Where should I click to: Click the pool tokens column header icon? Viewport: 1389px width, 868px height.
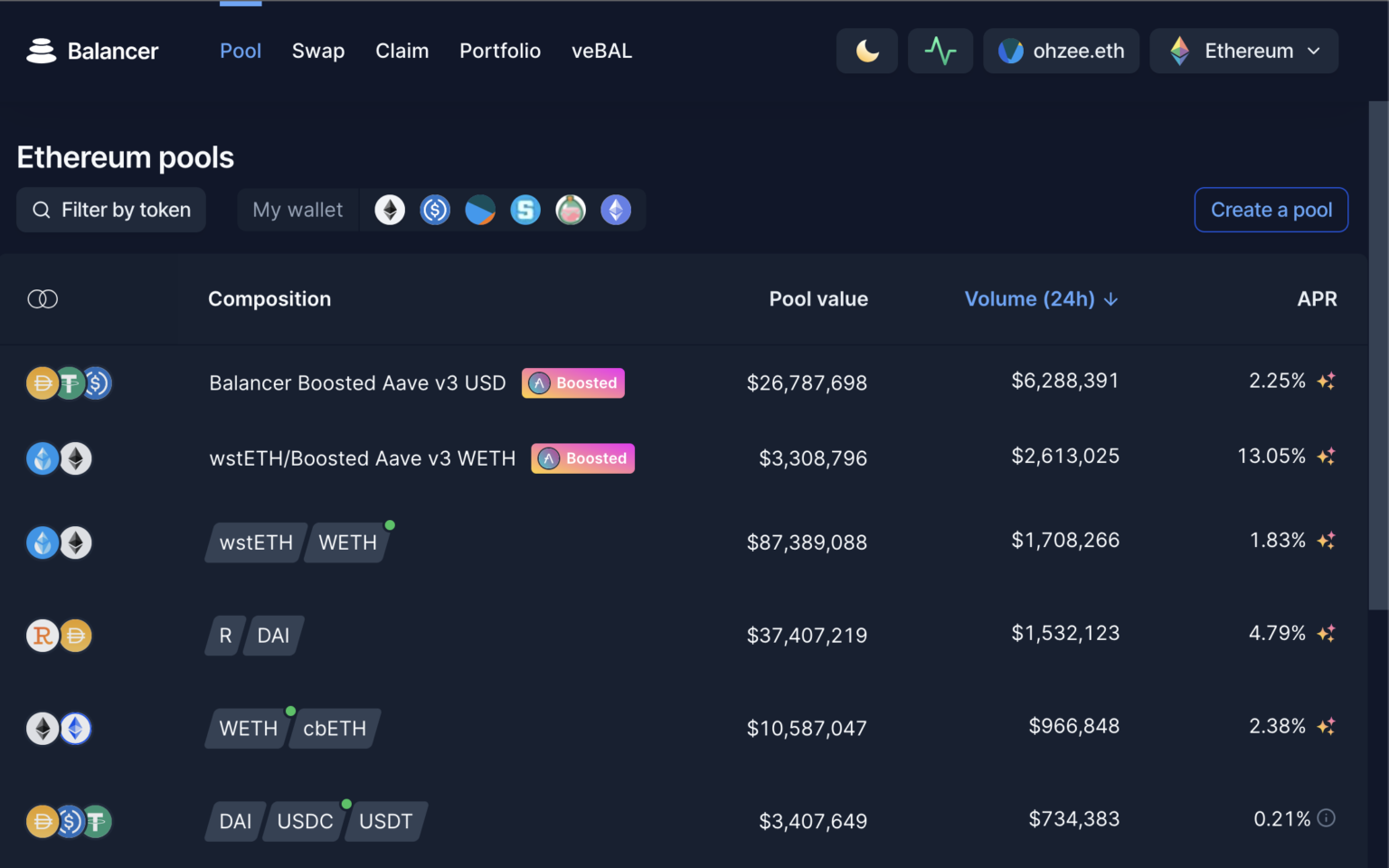(x=43, y=299)
